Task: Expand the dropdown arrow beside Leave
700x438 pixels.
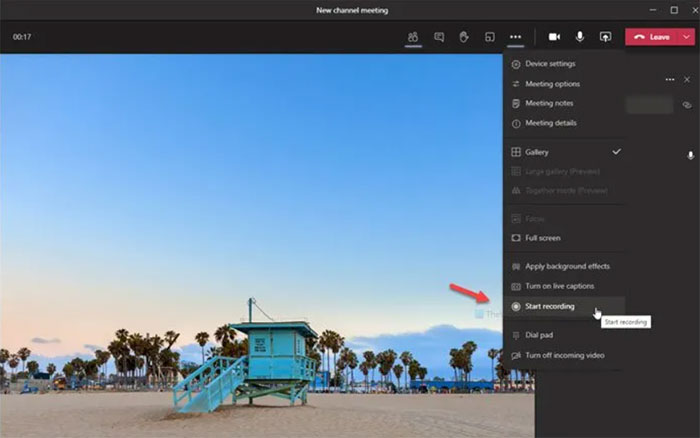Action: (x=686, y=37)
